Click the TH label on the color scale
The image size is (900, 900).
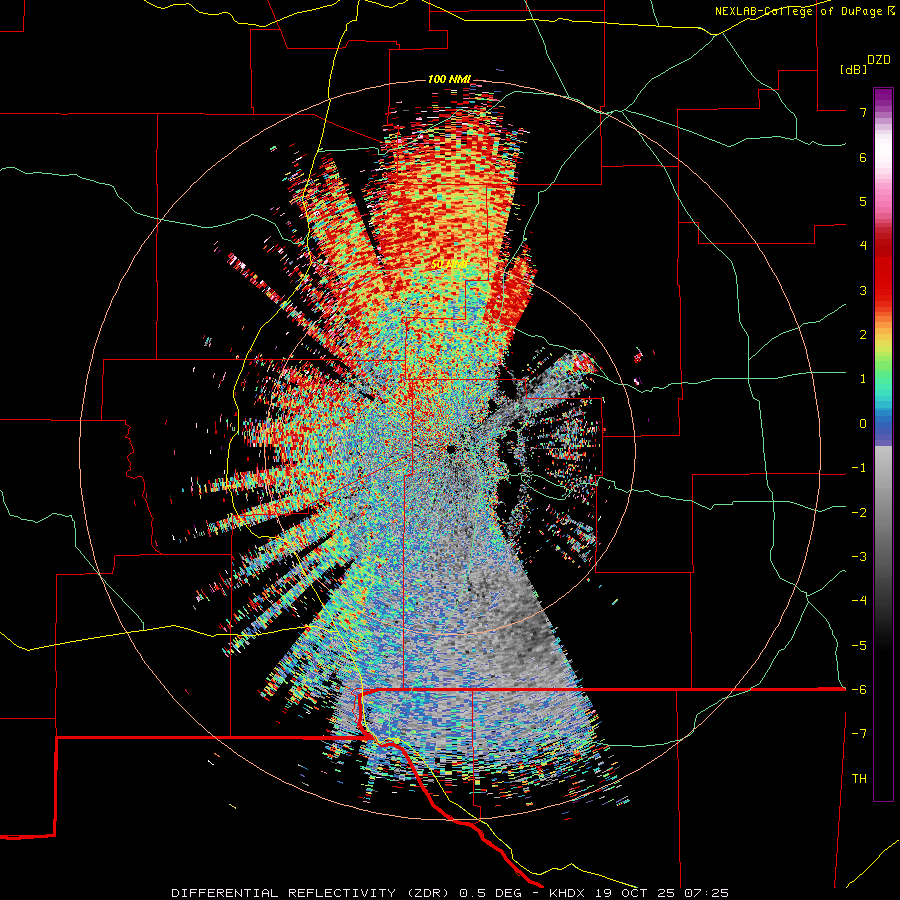pos(859,779)
